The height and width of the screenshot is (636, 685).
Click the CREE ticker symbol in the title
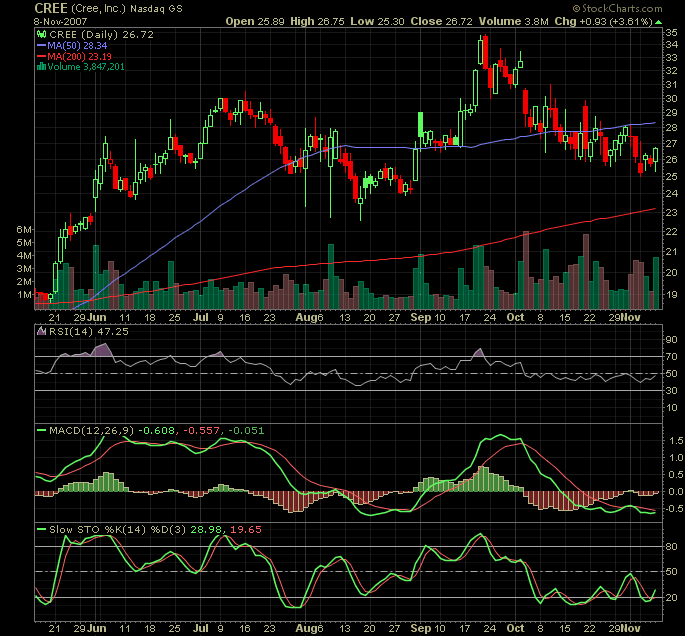click(51, 8)
